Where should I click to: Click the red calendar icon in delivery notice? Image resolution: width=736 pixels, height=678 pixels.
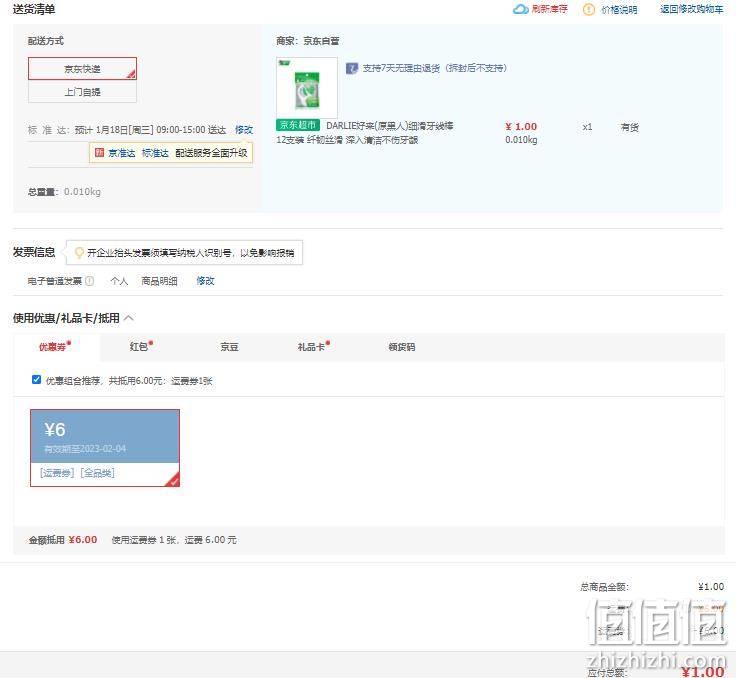click(99, 152)
